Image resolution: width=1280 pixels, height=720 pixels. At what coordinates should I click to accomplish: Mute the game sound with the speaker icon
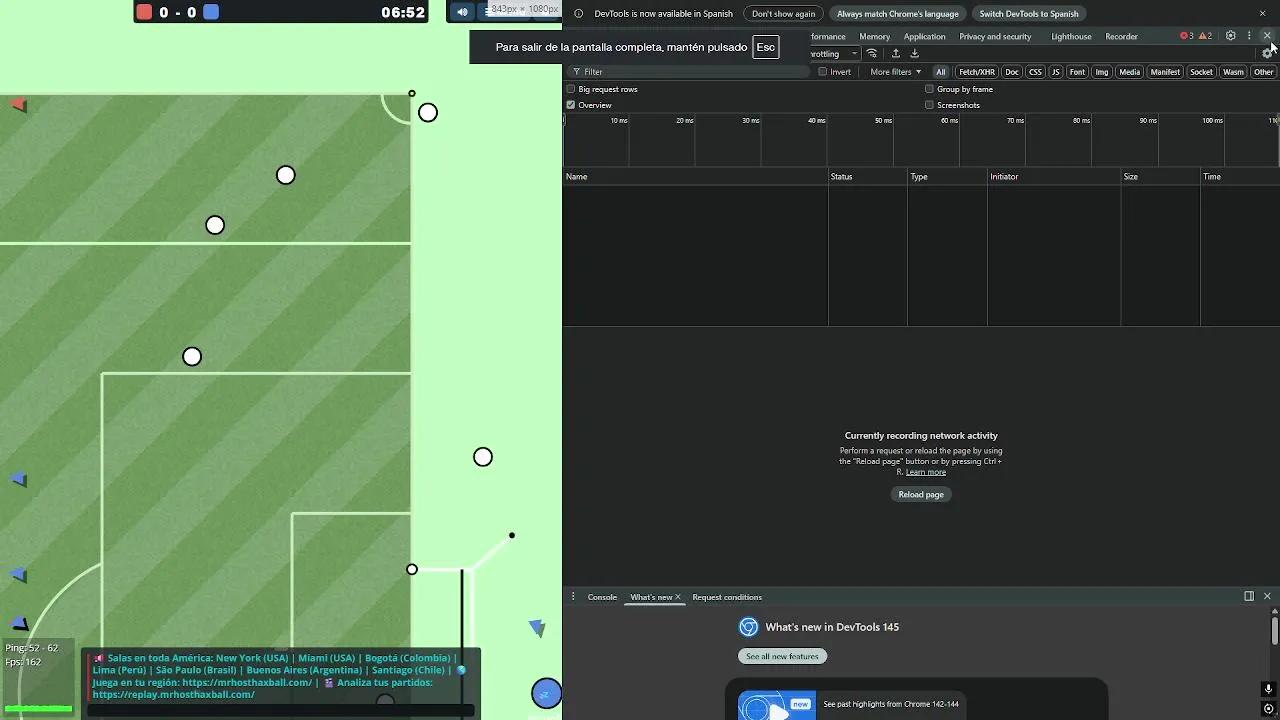[x=462, y=12]
